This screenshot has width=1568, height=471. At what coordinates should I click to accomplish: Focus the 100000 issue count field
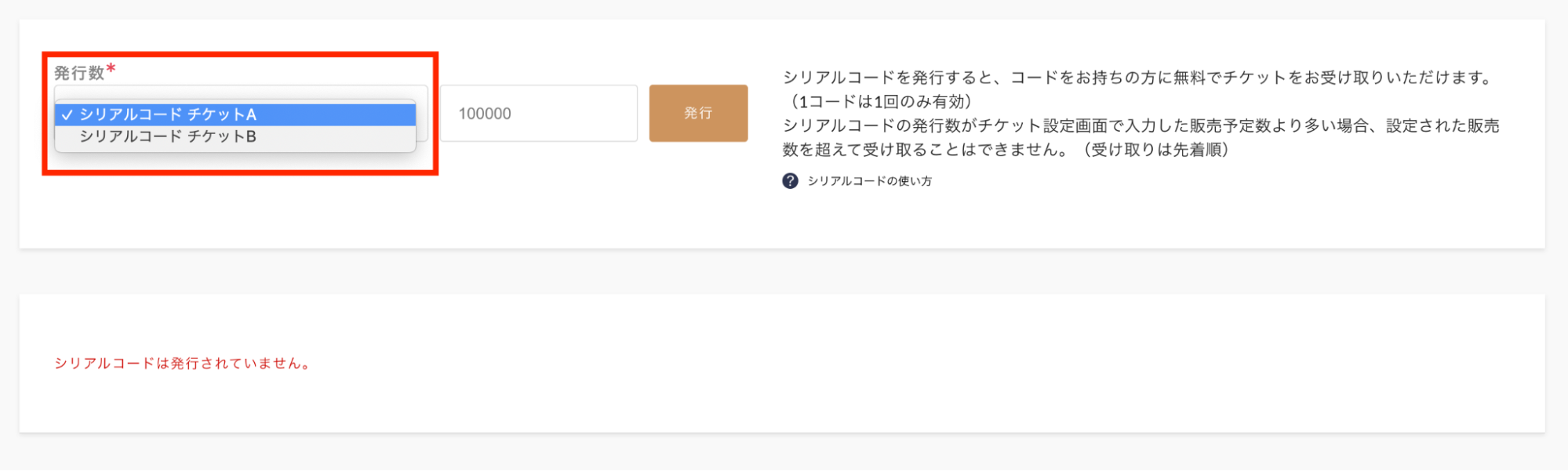539,114
